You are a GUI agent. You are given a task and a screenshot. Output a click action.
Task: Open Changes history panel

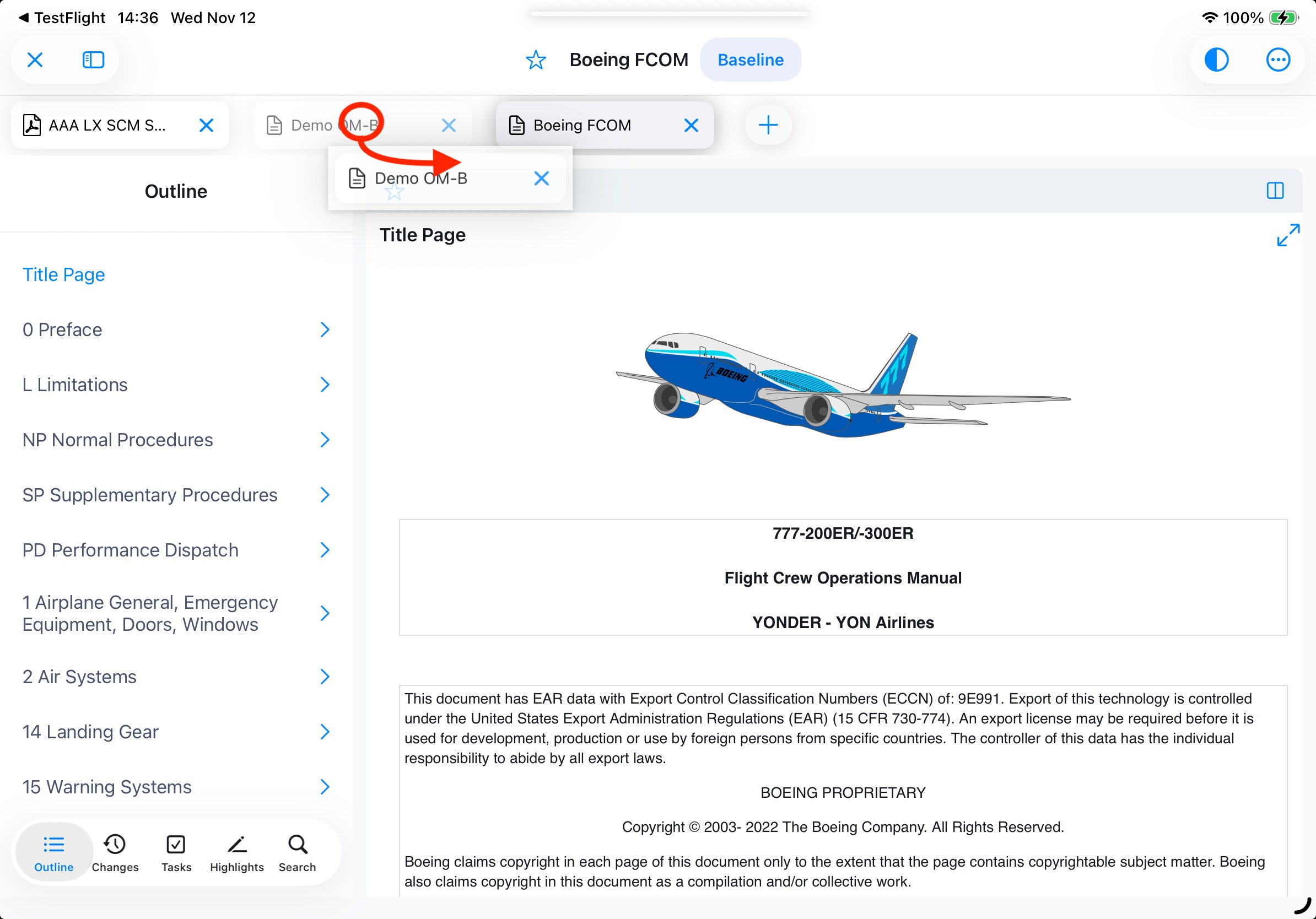click(x=115, y=852)
